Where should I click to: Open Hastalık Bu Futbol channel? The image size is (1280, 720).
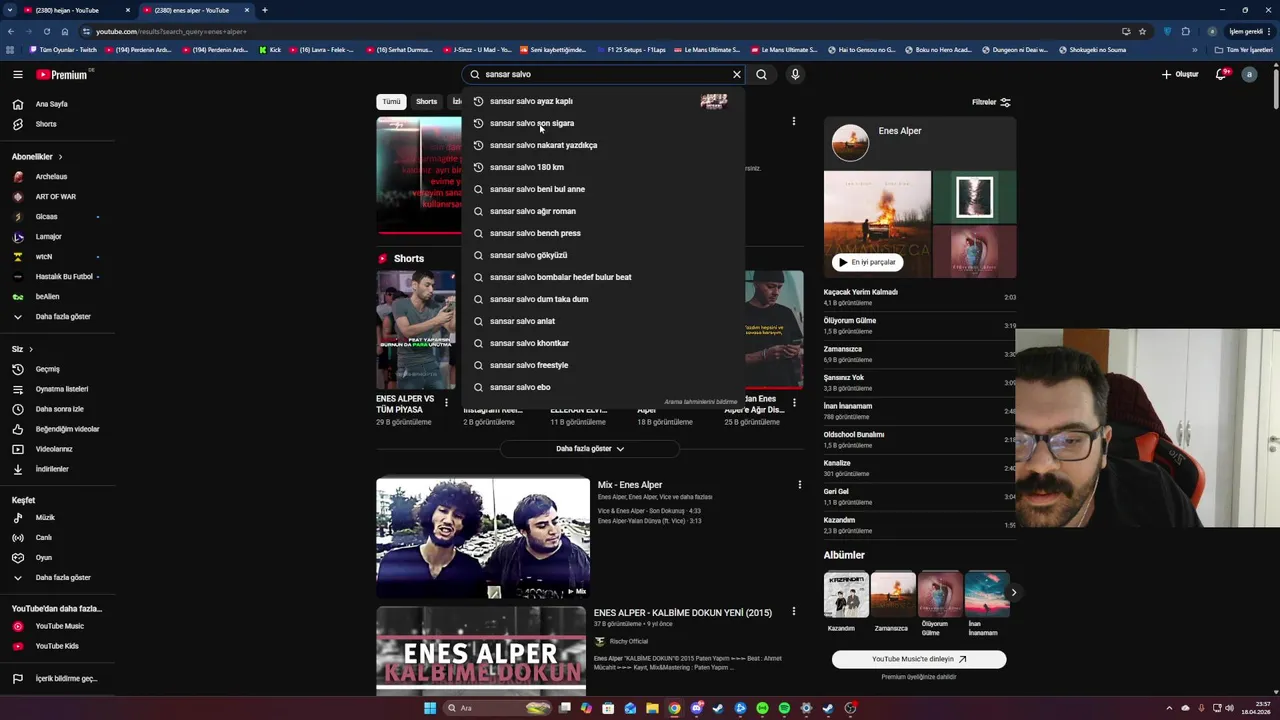point(64,277)
